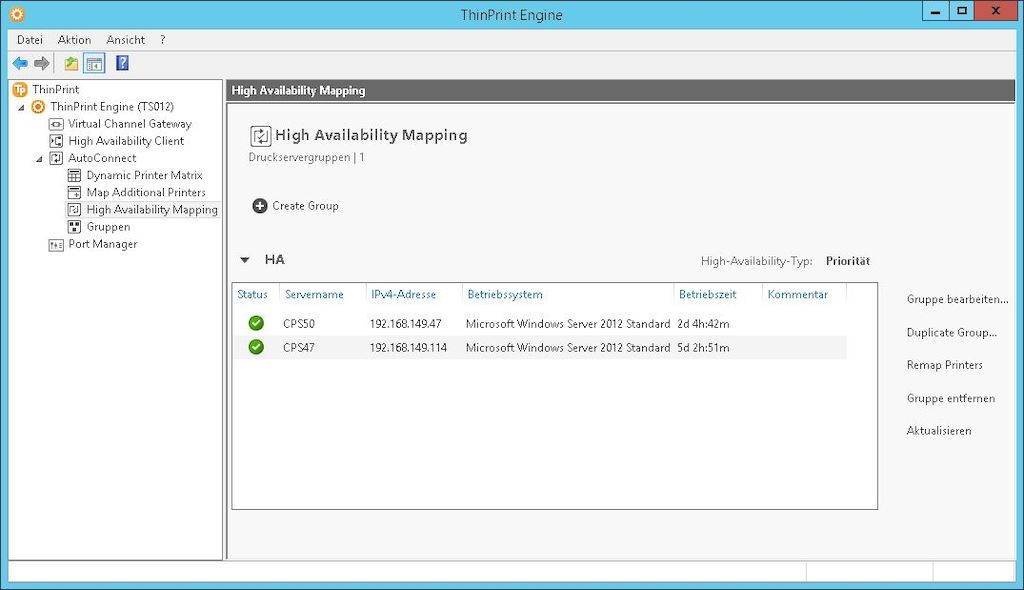Click the AutoConnect node icon

[56, 158]
